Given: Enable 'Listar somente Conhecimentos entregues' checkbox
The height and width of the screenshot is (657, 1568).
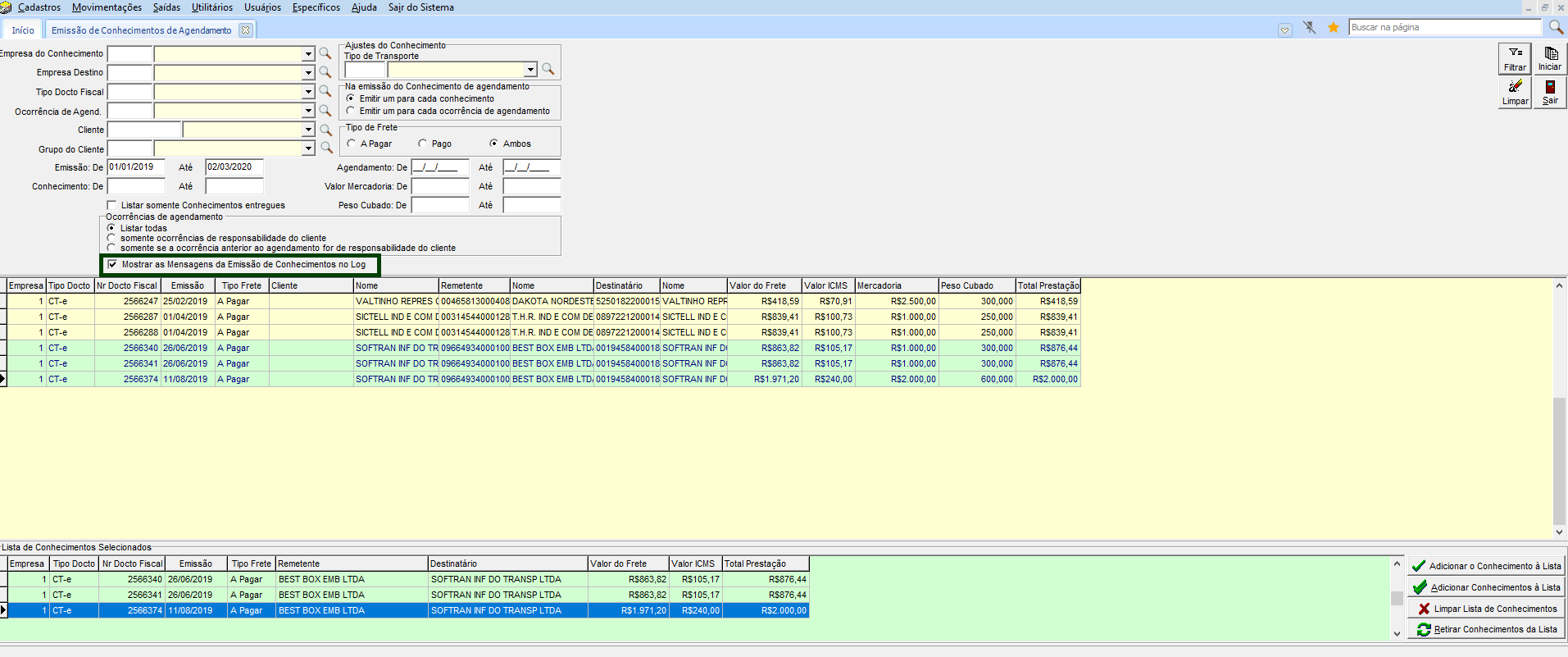Looking at the screenshot, I should pos(112,205).
